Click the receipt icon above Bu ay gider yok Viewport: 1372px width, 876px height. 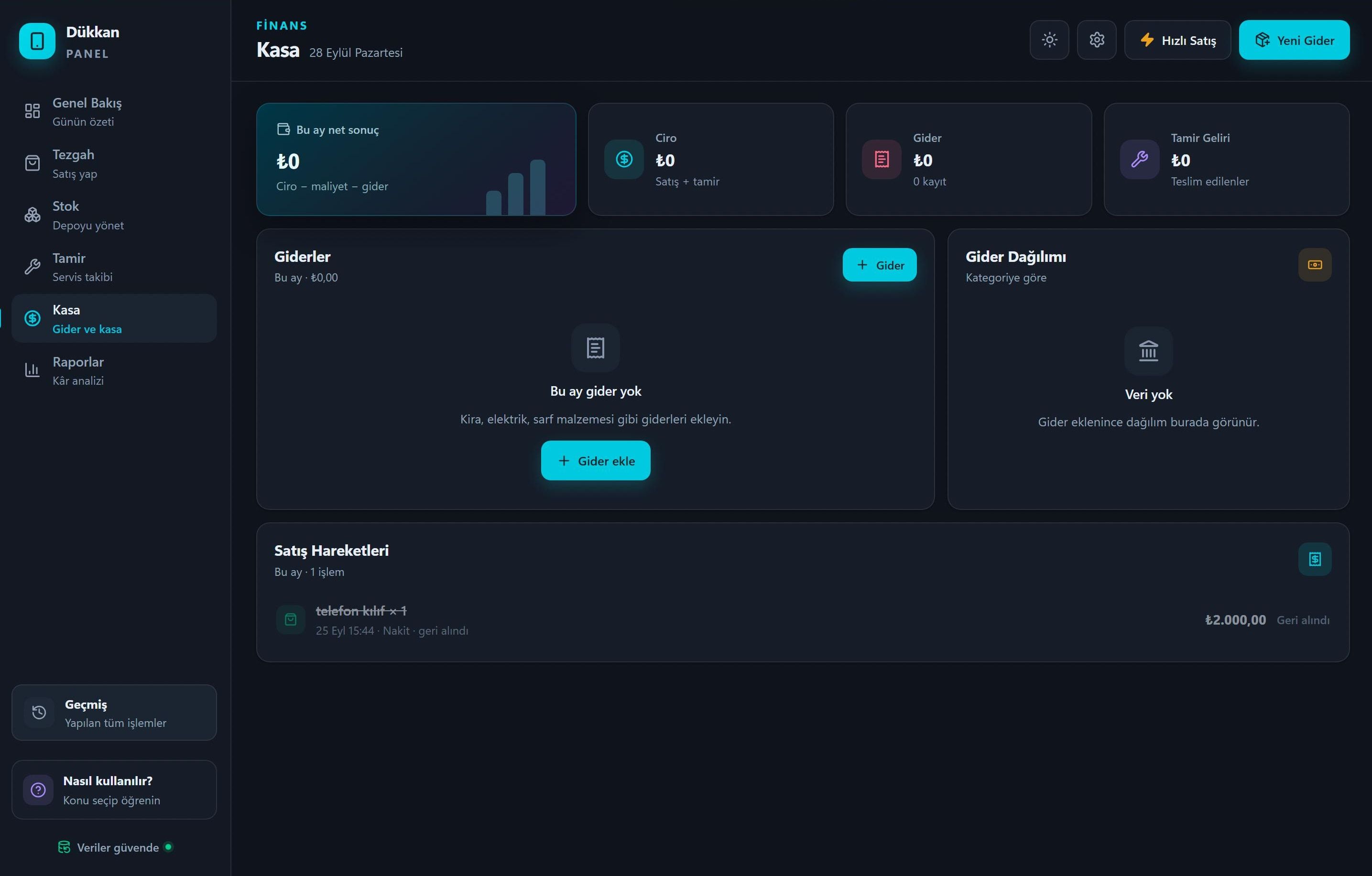point(595,347)
